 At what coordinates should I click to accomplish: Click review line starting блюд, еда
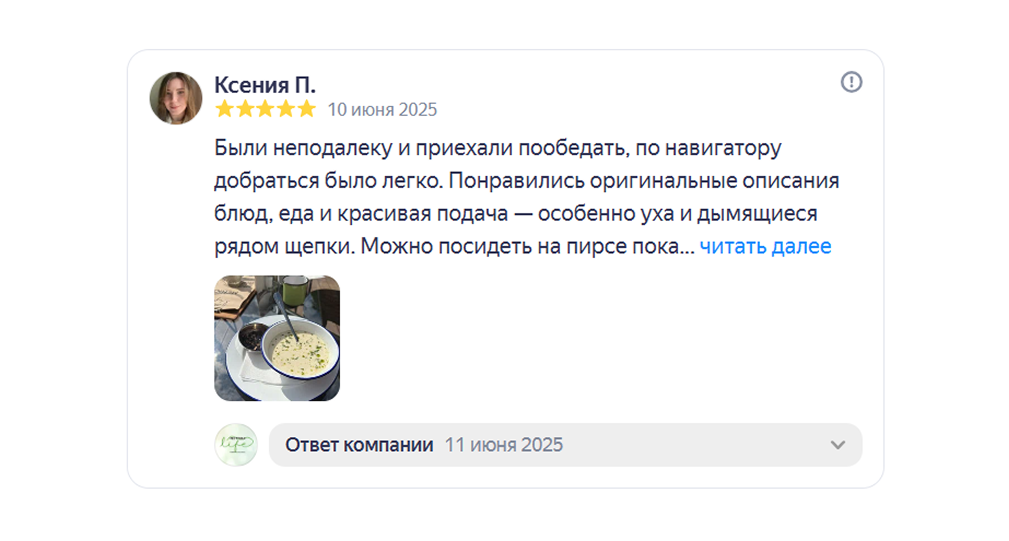[515, 214]
